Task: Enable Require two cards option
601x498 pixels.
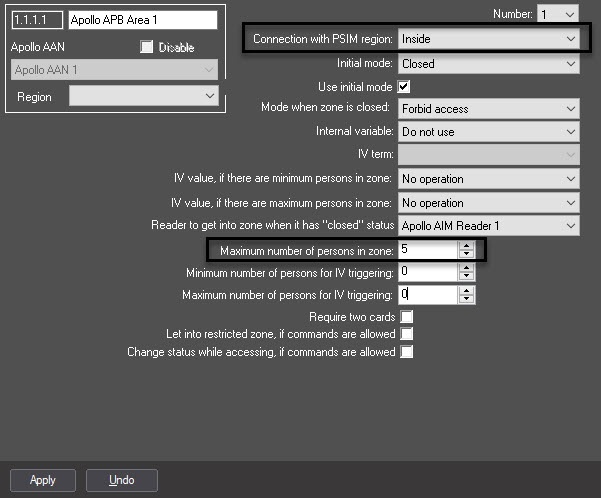Action: [407, 317]
